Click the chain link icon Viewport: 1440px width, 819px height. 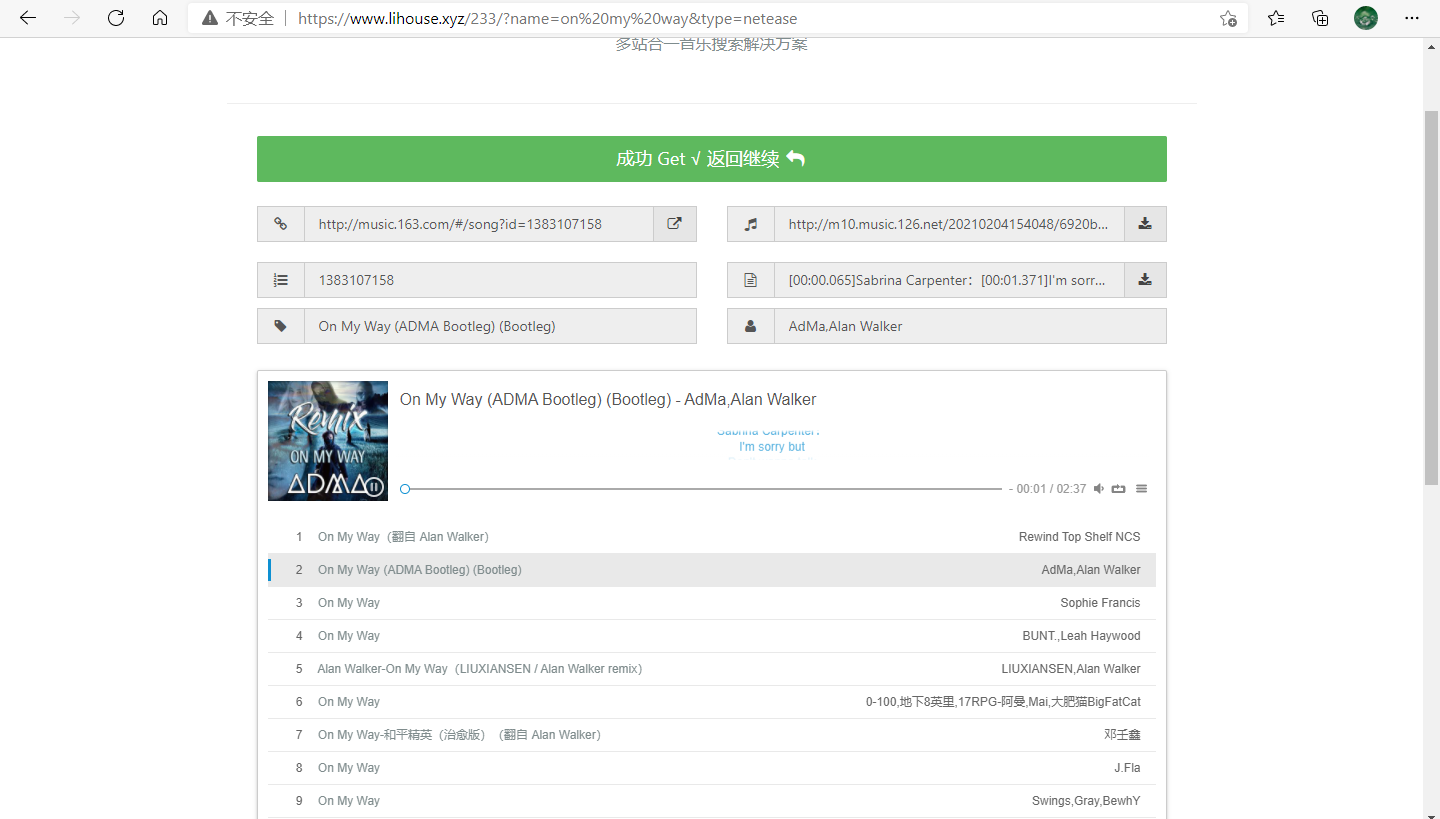point(281,224)
